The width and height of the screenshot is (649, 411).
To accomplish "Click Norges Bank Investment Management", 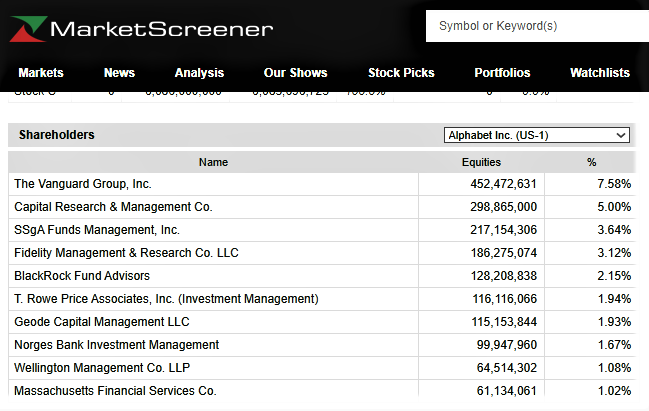I will [116, 345].
